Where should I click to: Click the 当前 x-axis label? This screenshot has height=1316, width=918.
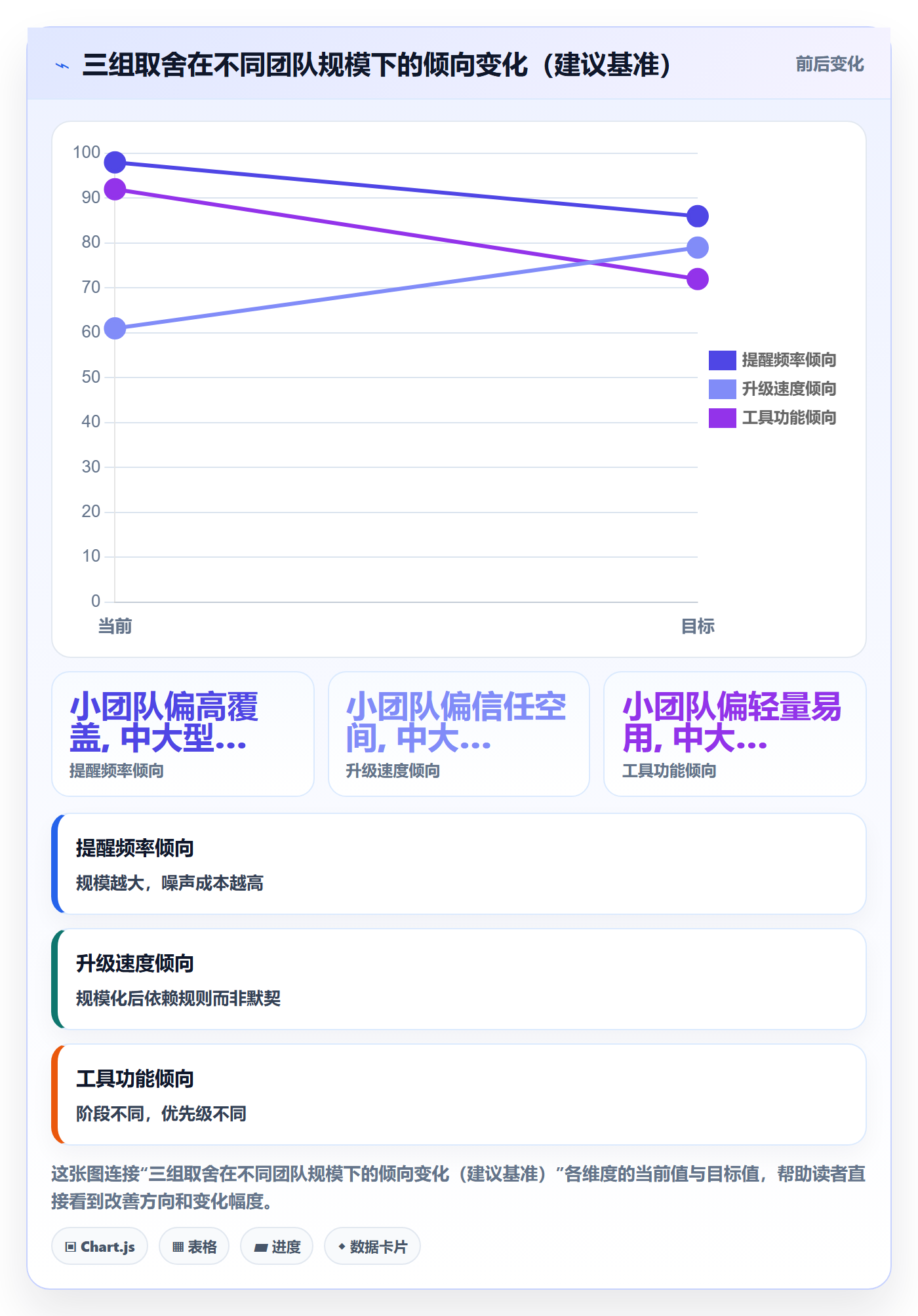point(115,627)
